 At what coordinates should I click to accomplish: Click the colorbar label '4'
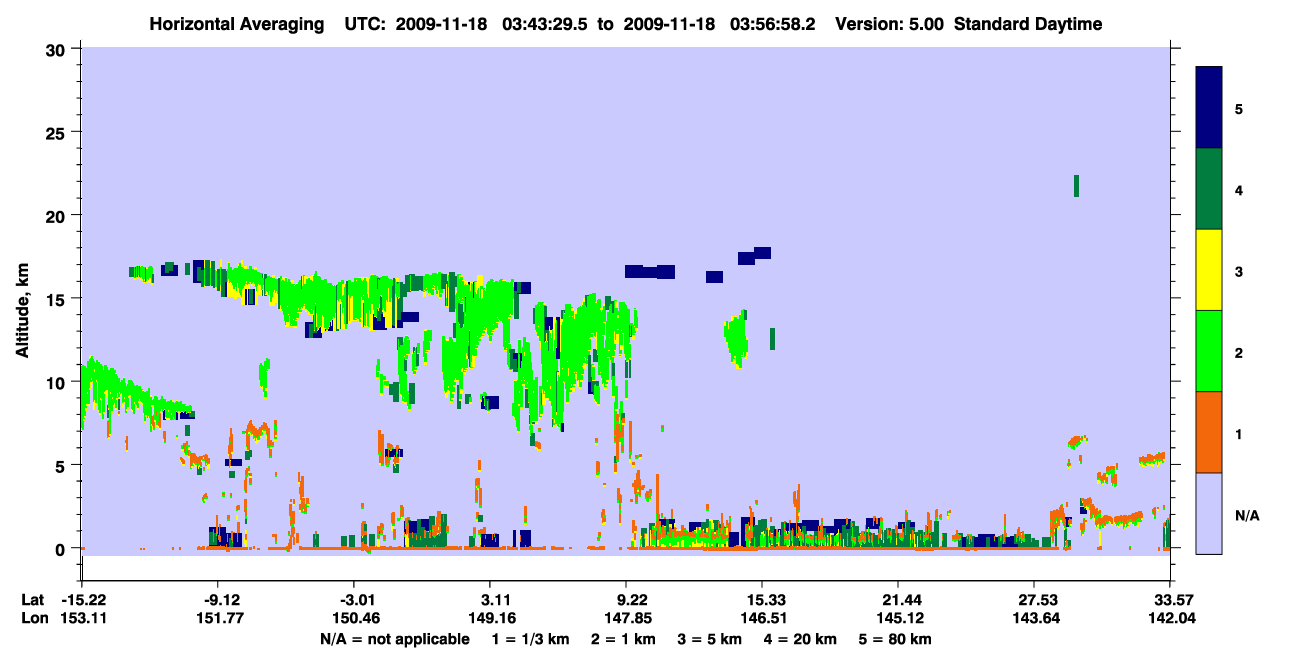pyautogui.click(x=1239, y=189)
